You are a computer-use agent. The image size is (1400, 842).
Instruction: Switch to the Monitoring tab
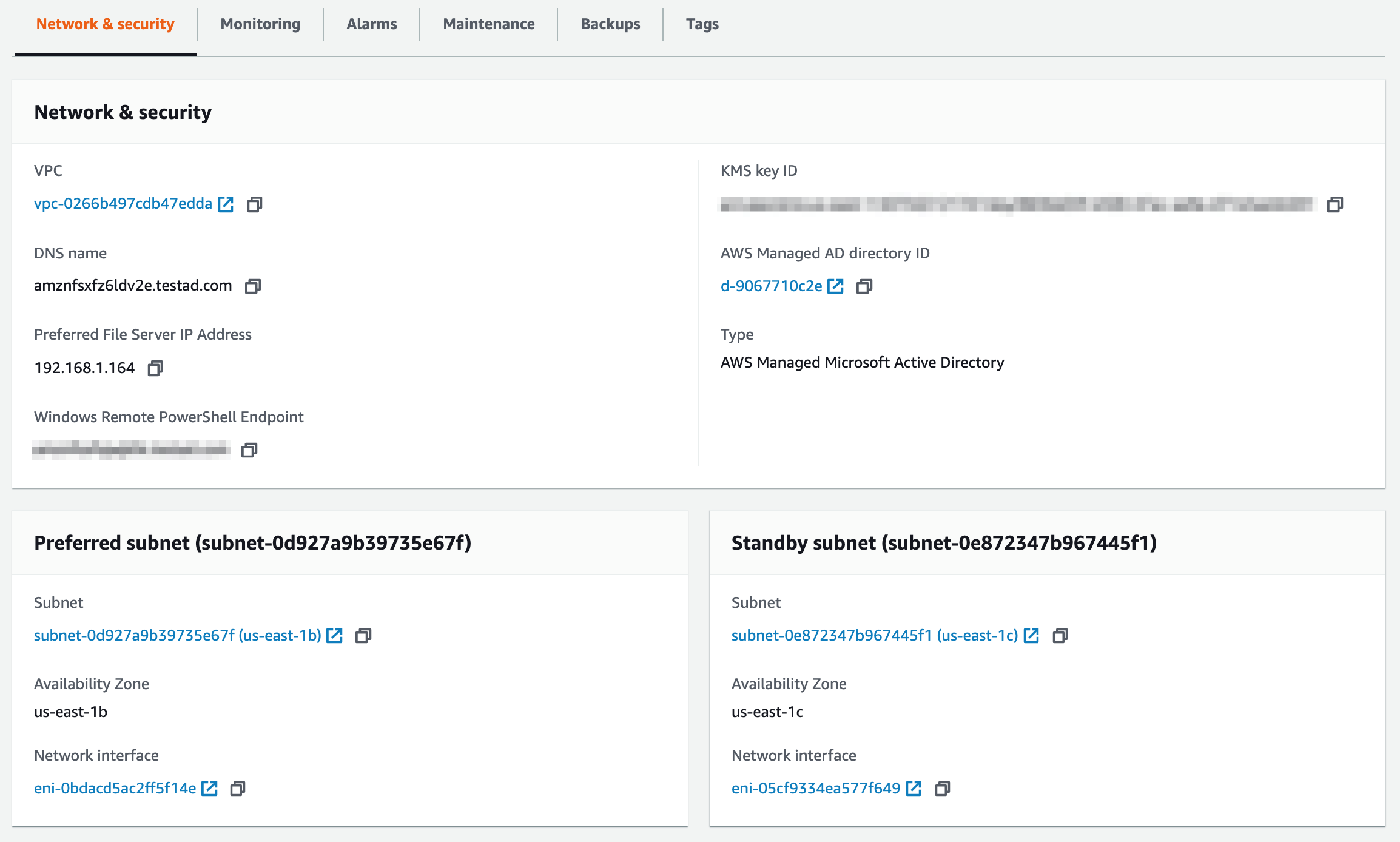click(x=260, y=24)
